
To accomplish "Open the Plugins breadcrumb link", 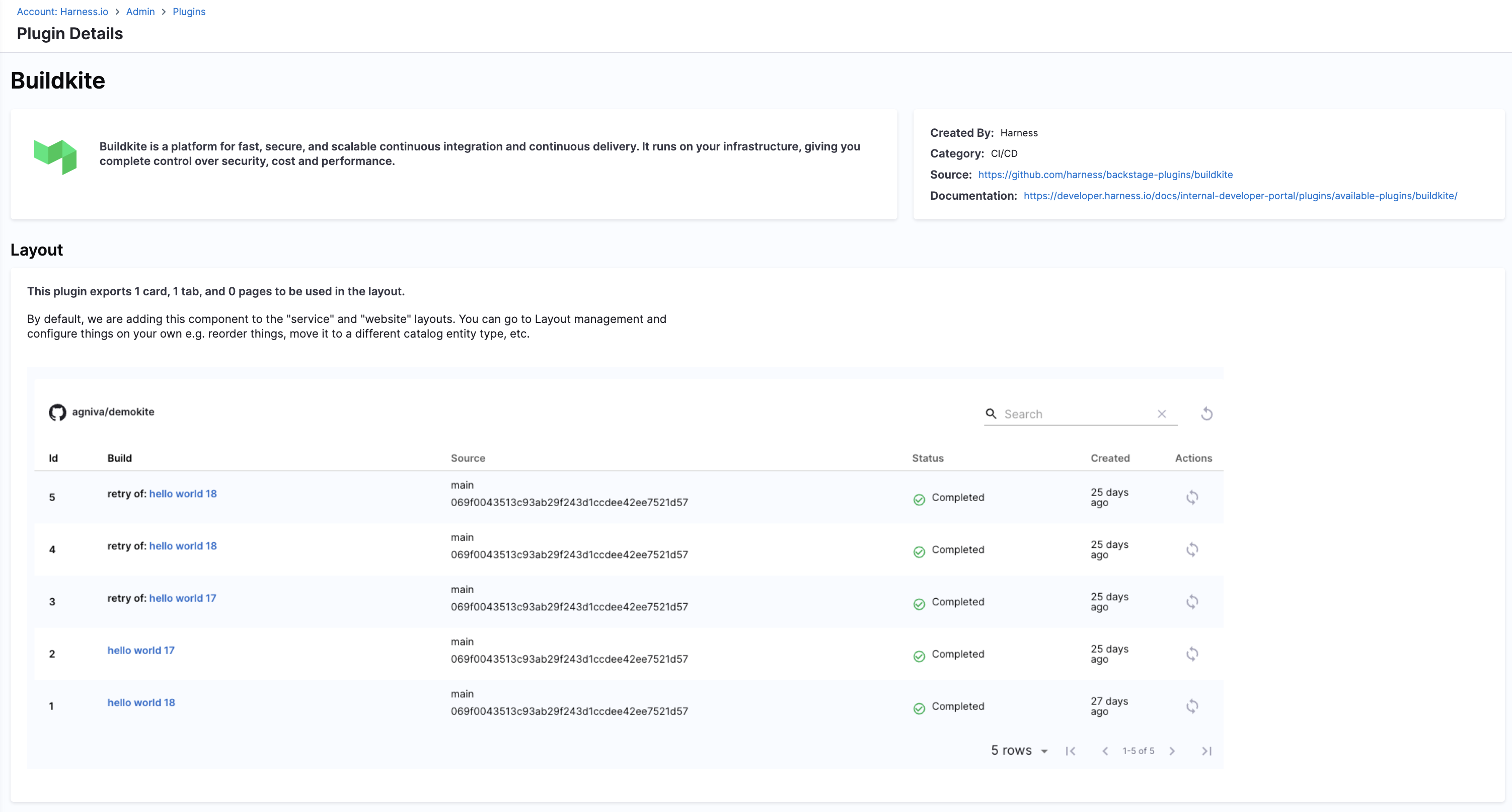I will pos(188,11).
